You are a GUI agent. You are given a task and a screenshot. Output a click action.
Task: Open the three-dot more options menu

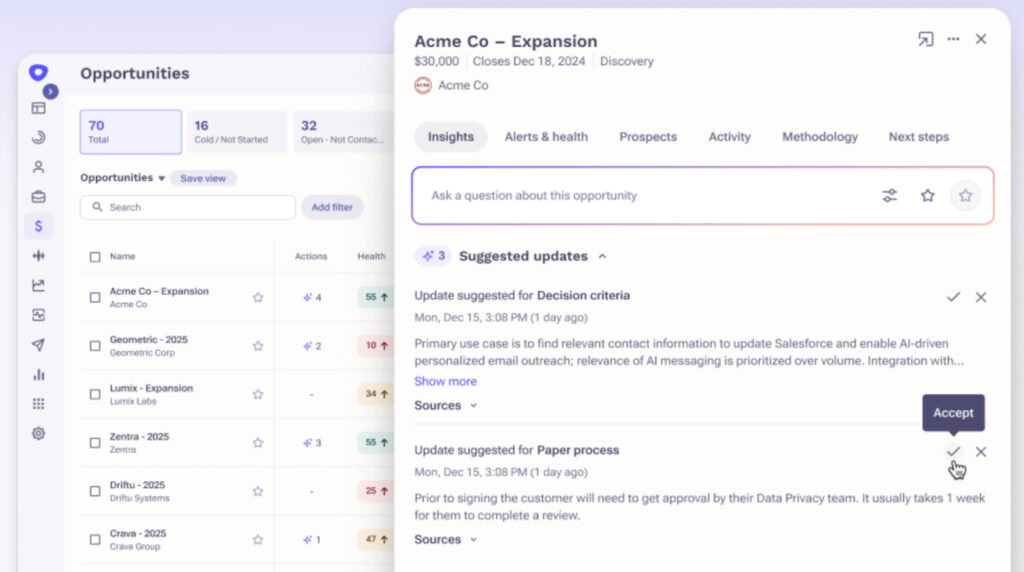(953, 39)
